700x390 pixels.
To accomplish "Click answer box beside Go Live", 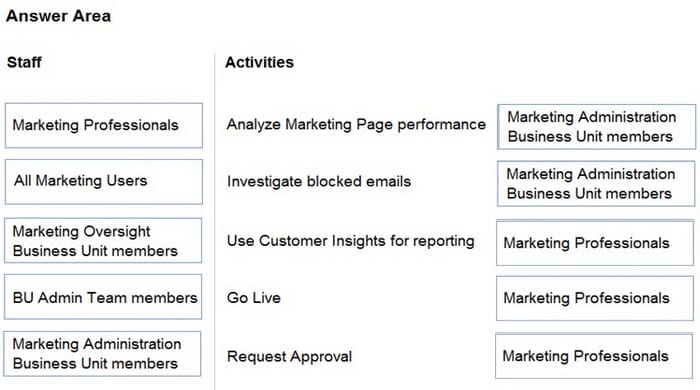I will click(x=595, y=298).
